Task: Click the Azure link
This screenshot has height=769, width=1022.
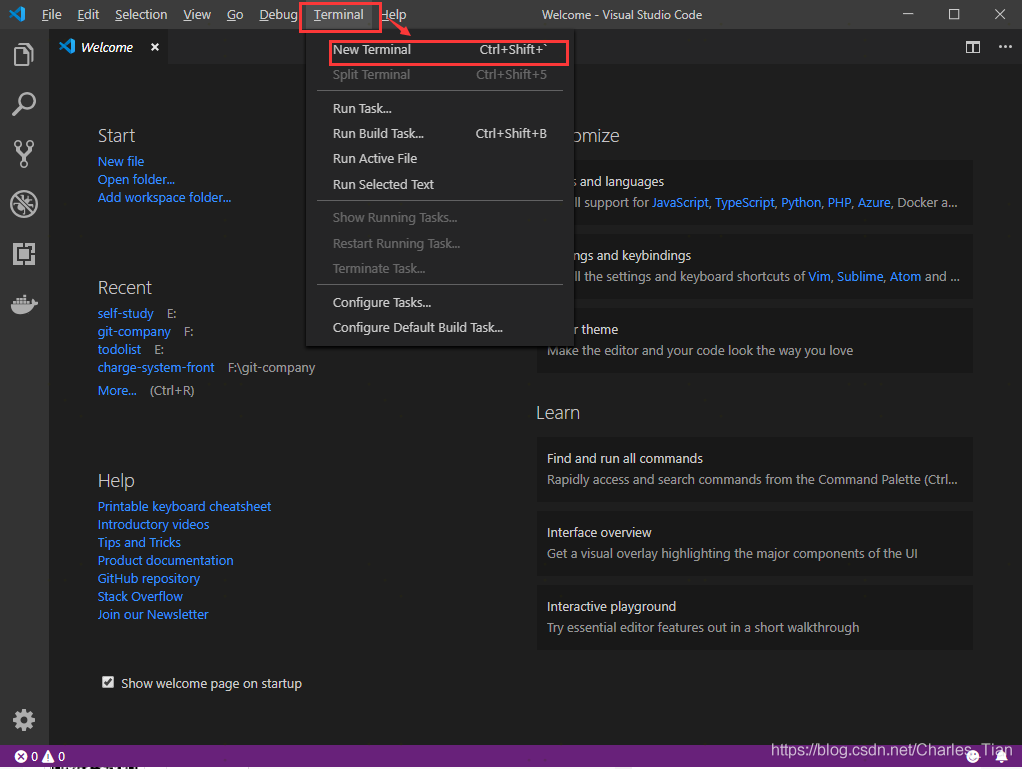Action: pos(874,203)
